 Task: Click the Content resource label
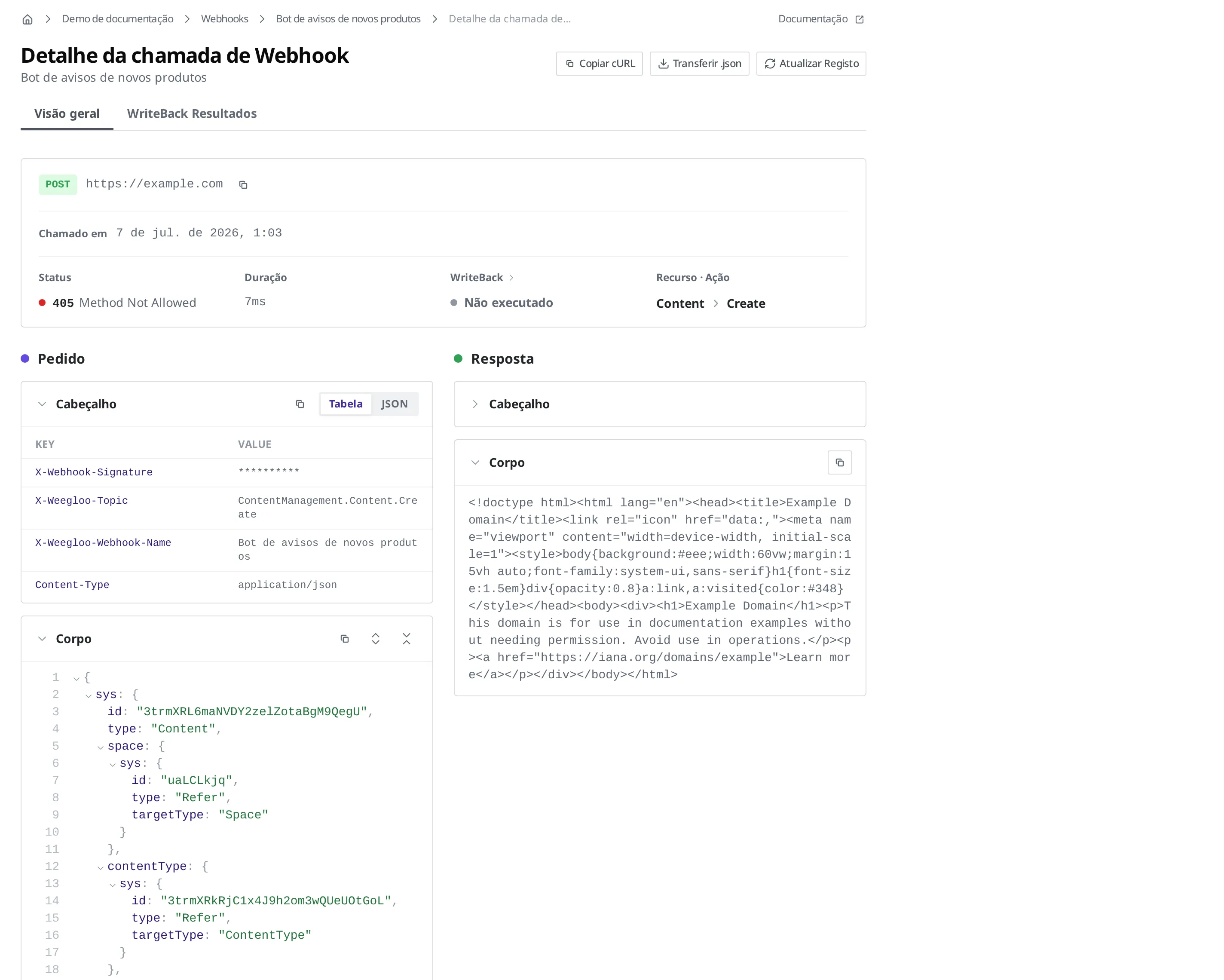680,304
